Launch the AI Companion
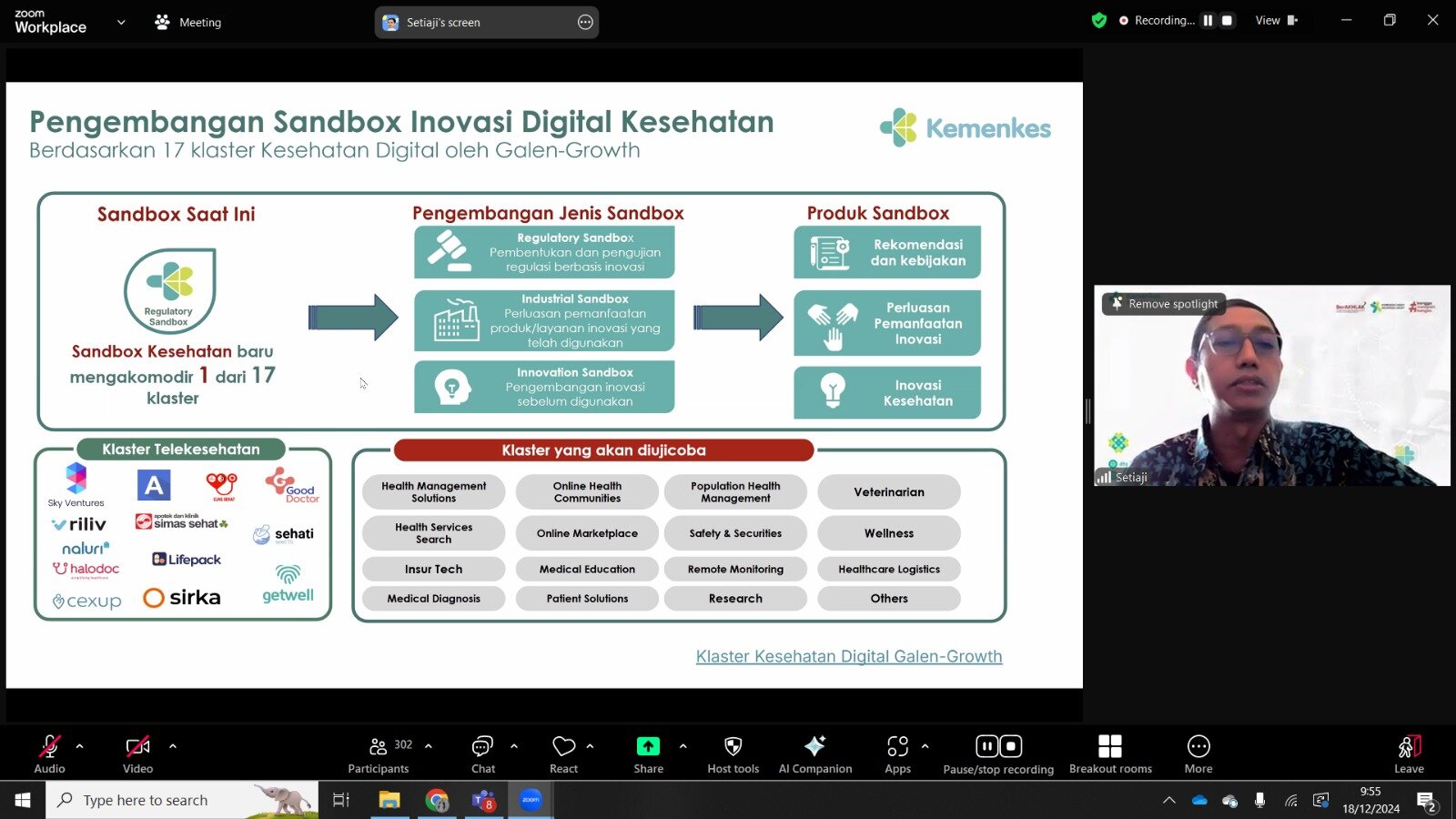The height and width of the screenshot is (819, 1456). coord(814,754)
